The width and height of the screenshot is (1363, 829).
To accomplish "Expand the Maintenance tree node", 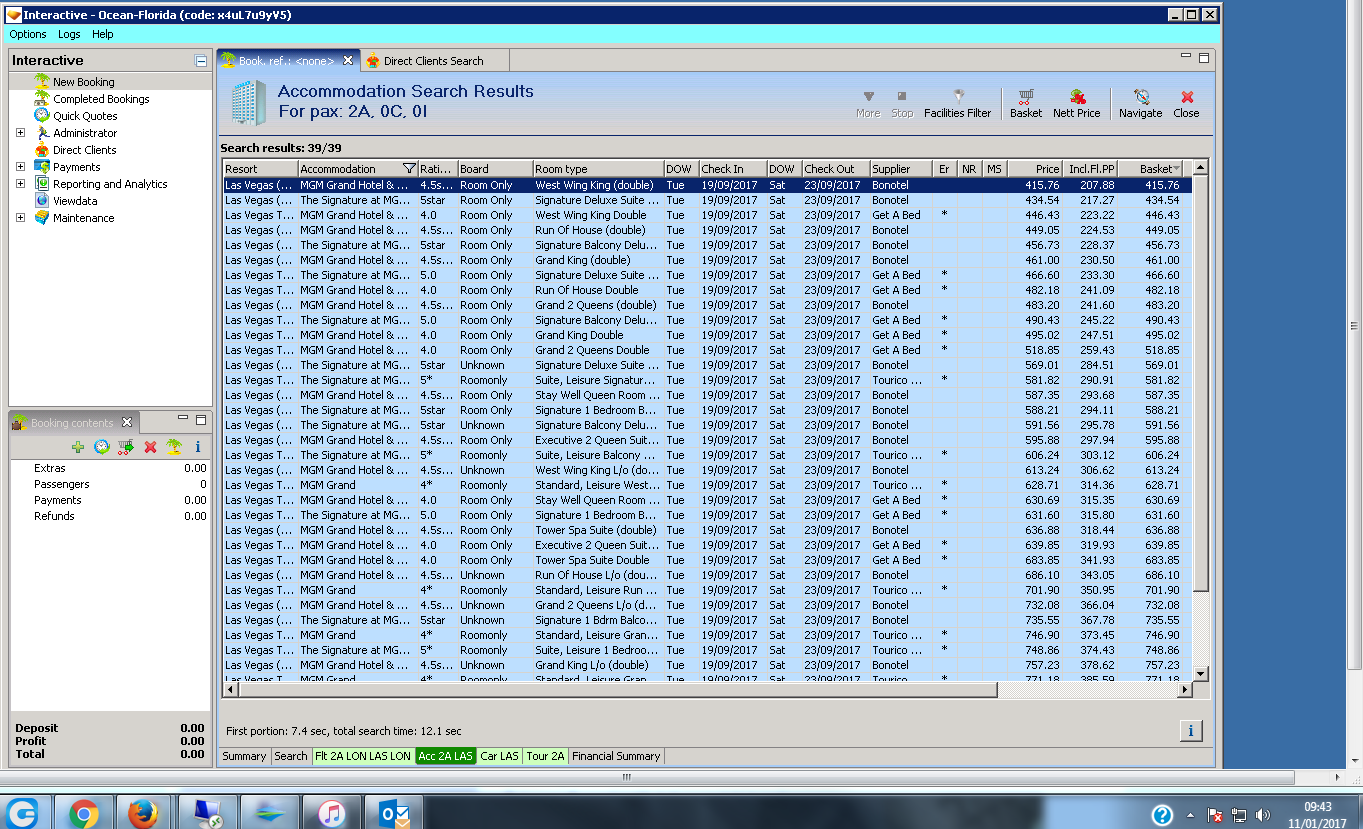I will click(20, 218).
